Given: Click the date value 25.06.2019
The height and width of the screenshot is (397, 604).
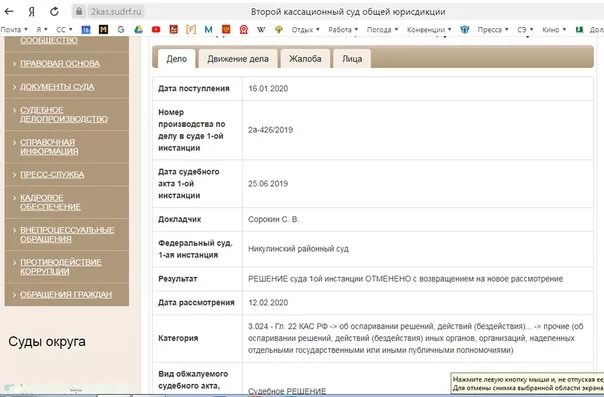Looking at the screenshot, I should (268, 184).
